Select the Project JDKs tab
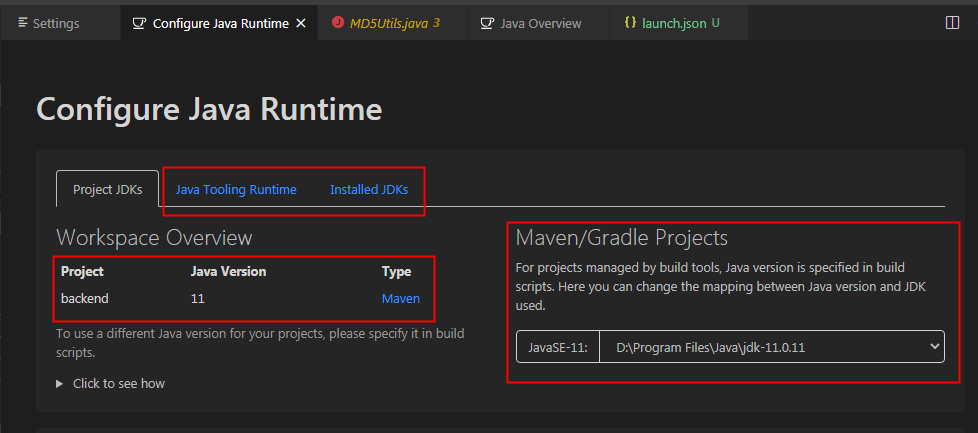The image size is (978, 433). (107, 189)
